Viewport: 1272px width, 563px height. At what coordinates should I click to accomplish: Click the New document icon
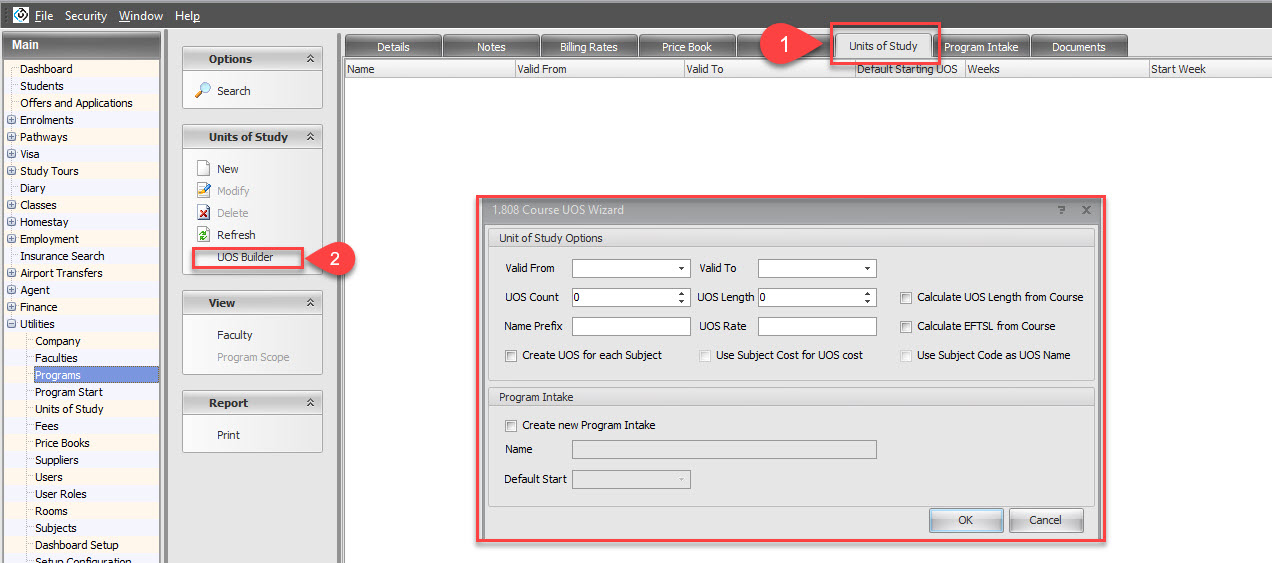pos(203,169)
